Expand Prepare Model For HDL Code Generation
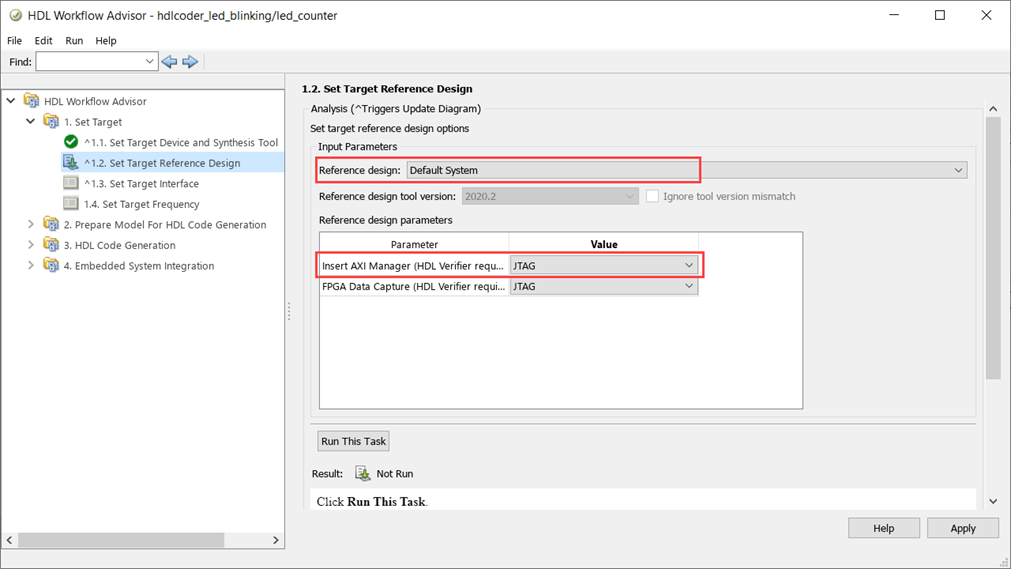Viewport: 1011px width, 569px height. pyautogui.click(x=31, y=224)
